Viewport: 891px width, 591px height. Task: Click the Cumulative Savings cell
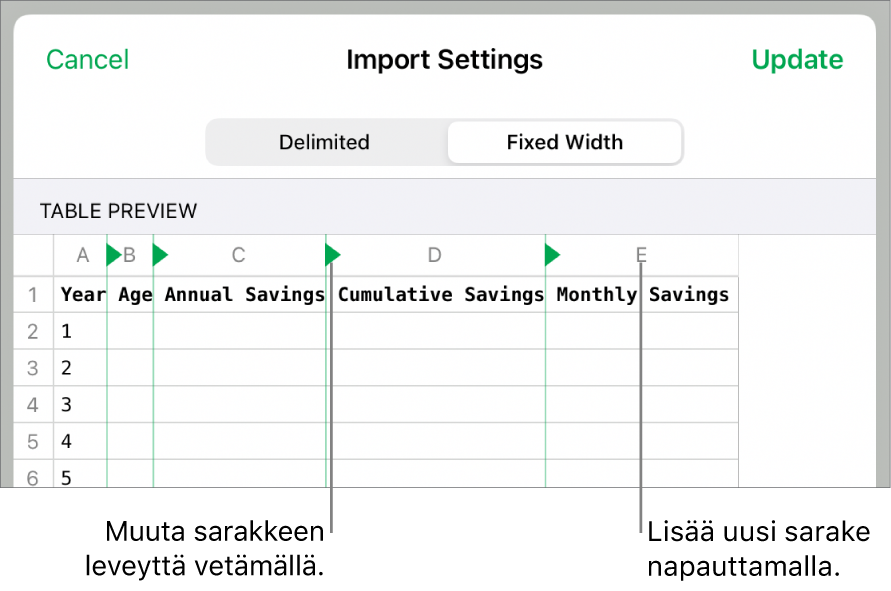coord(440,295)
